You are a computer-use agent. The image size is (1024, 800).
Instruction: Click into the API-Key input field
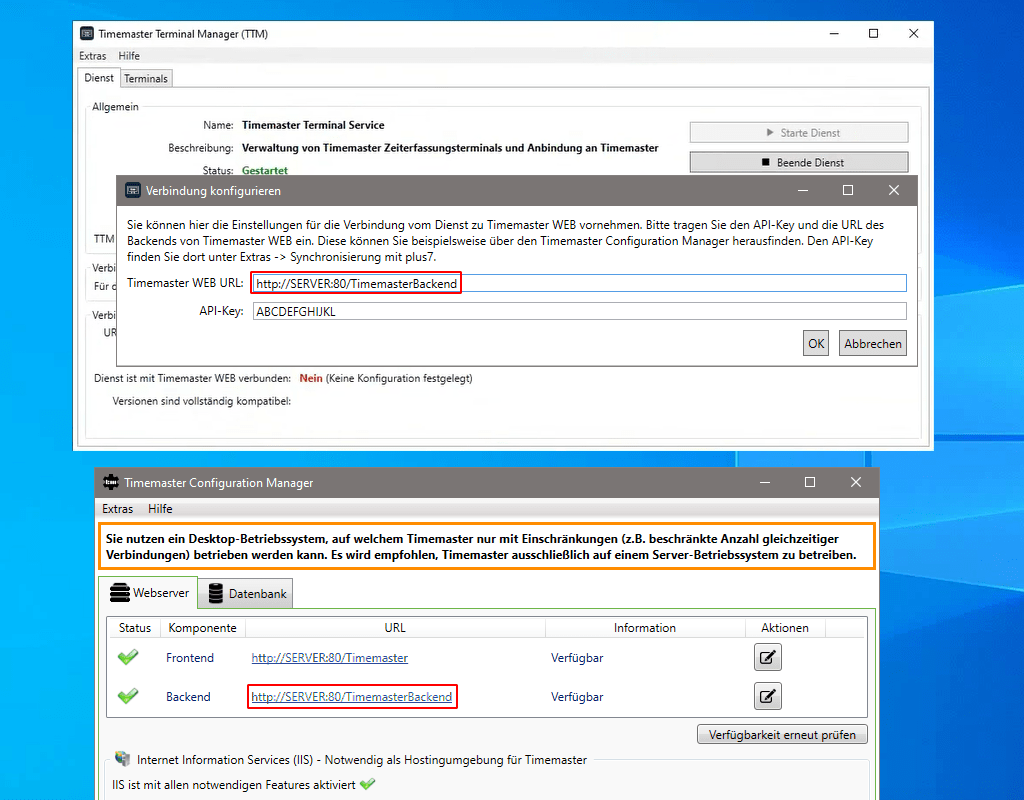point(579,311)
